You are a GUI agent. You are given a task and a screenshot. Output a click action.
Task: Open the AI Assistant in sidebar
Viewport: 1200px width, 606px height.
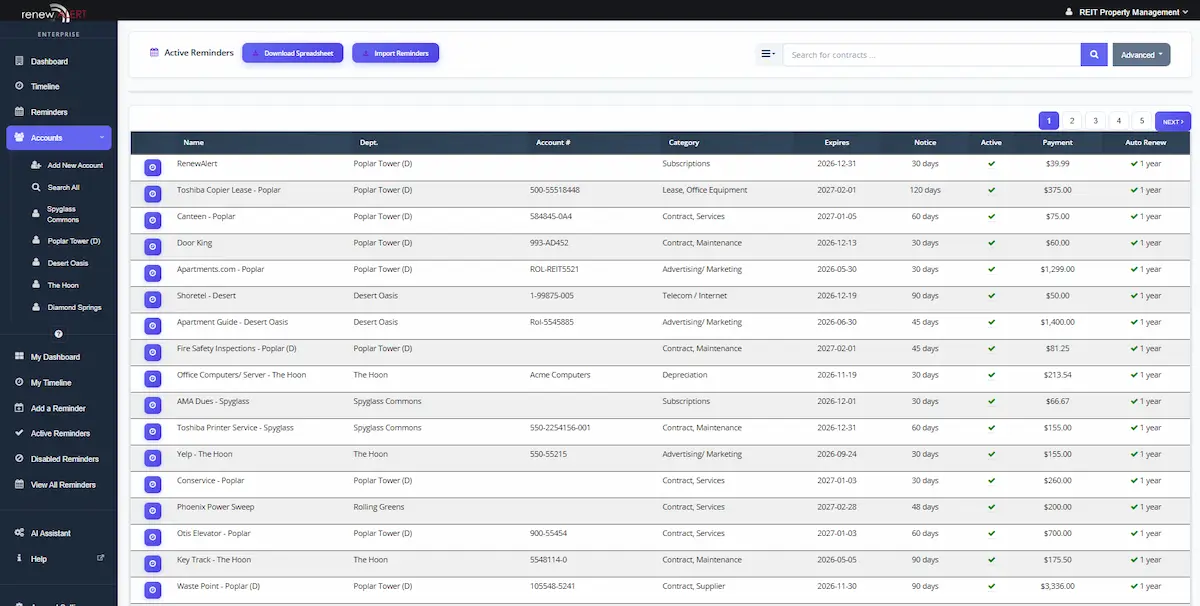pos(50,533)
